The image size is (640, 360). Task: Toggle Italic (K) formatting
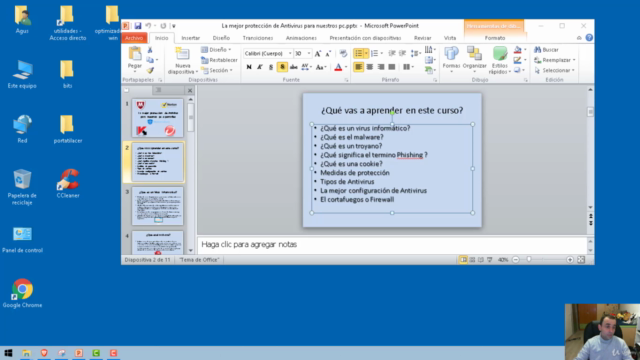tap(260, 67)
